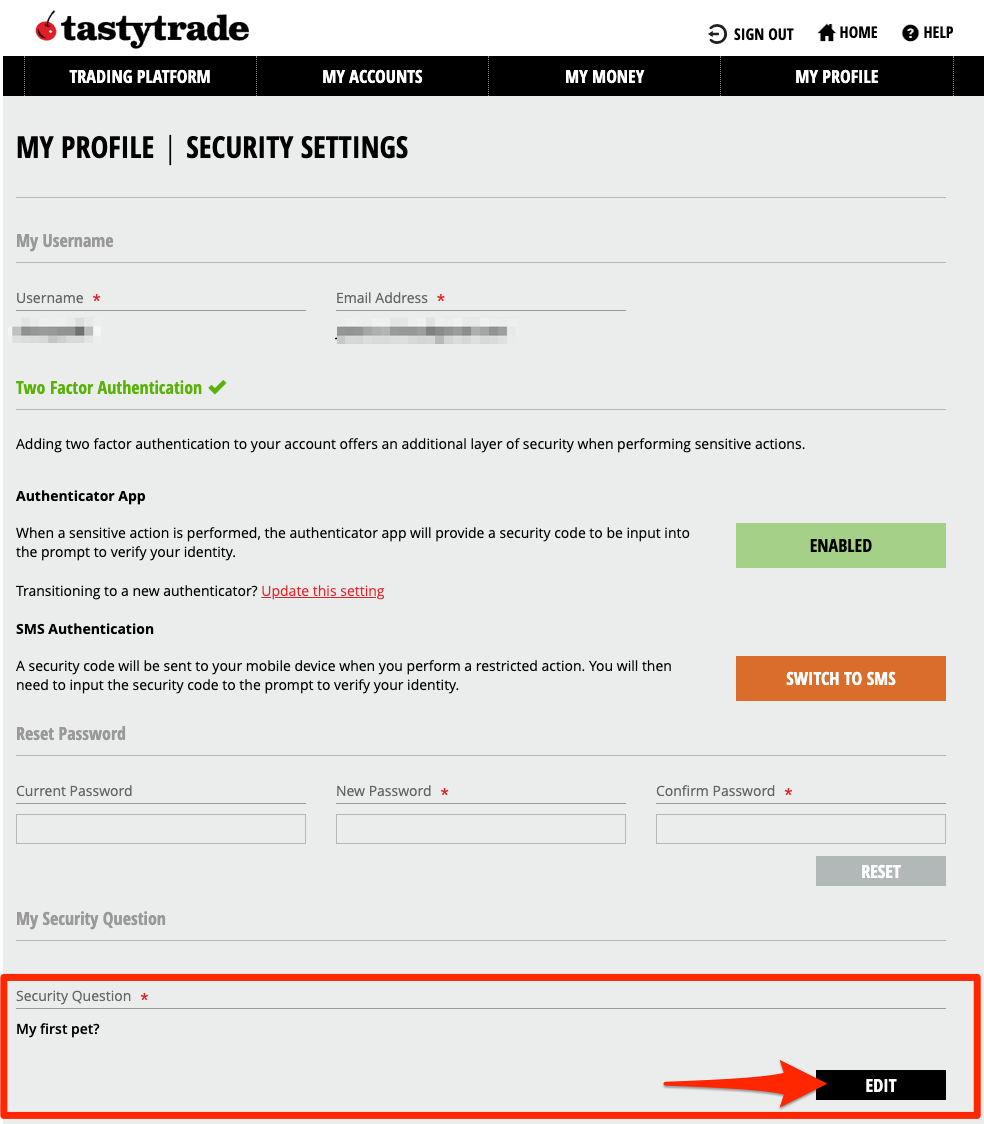Click the red asterisk next to Security Question
This screenshot has height=1124, width=984.
145,996
